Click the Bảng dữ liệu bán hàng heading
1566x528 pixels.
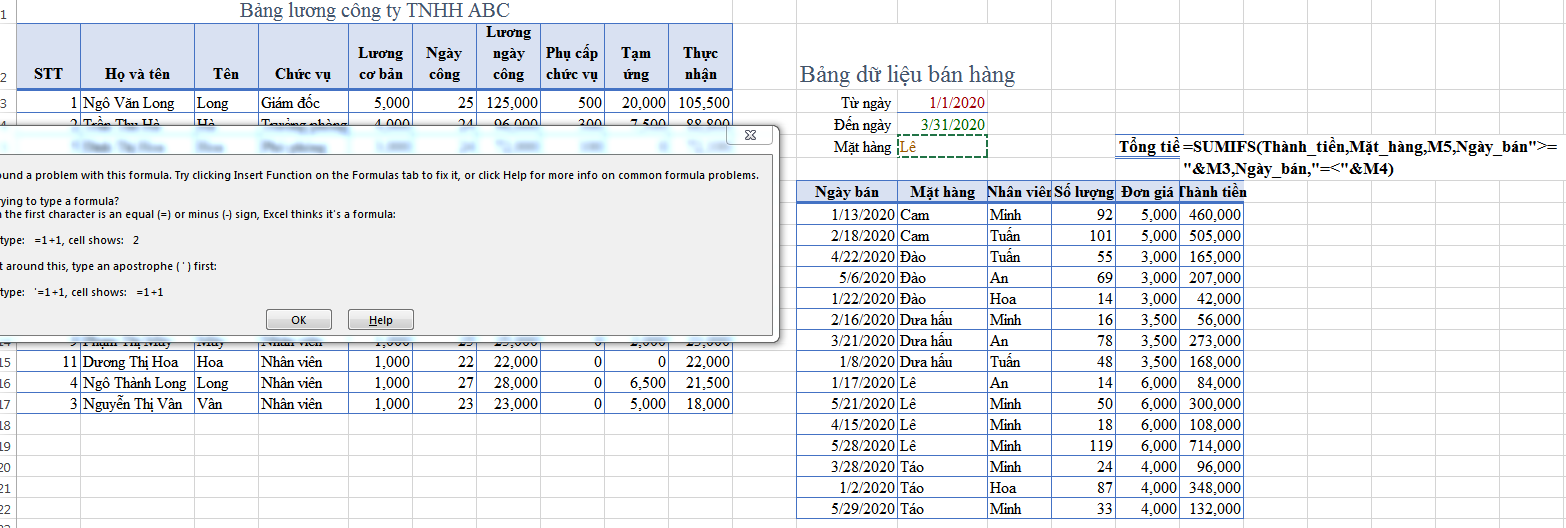point(907,74)
